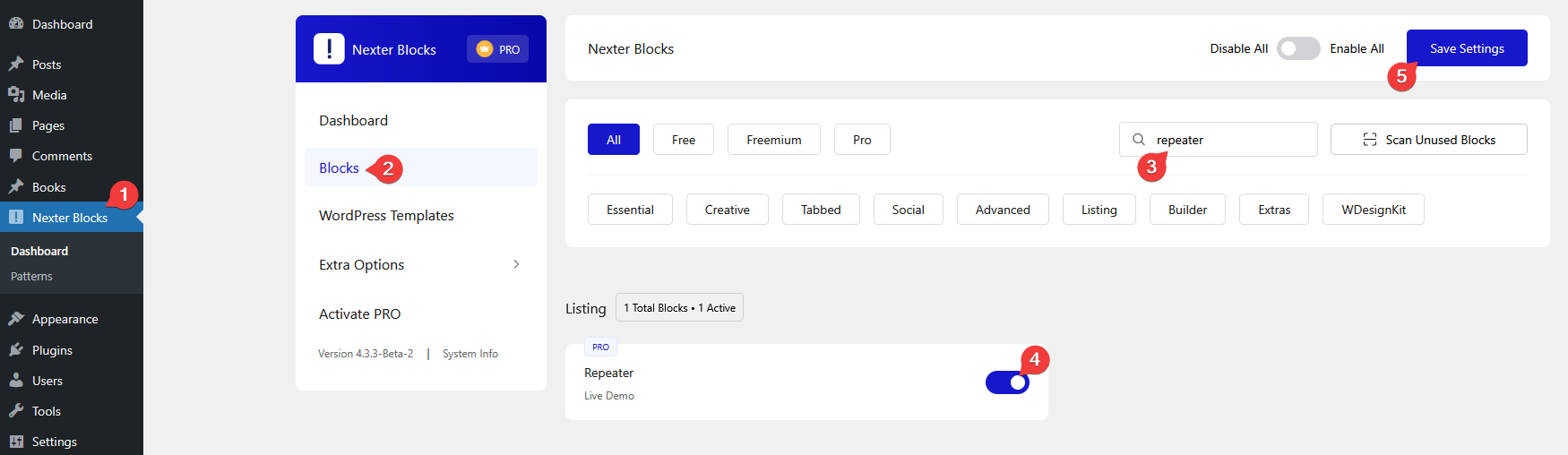The height and width of the screenshot is (455, 1568).
Task: Open Media in WordPress sidebar
Action: (72, 94)
